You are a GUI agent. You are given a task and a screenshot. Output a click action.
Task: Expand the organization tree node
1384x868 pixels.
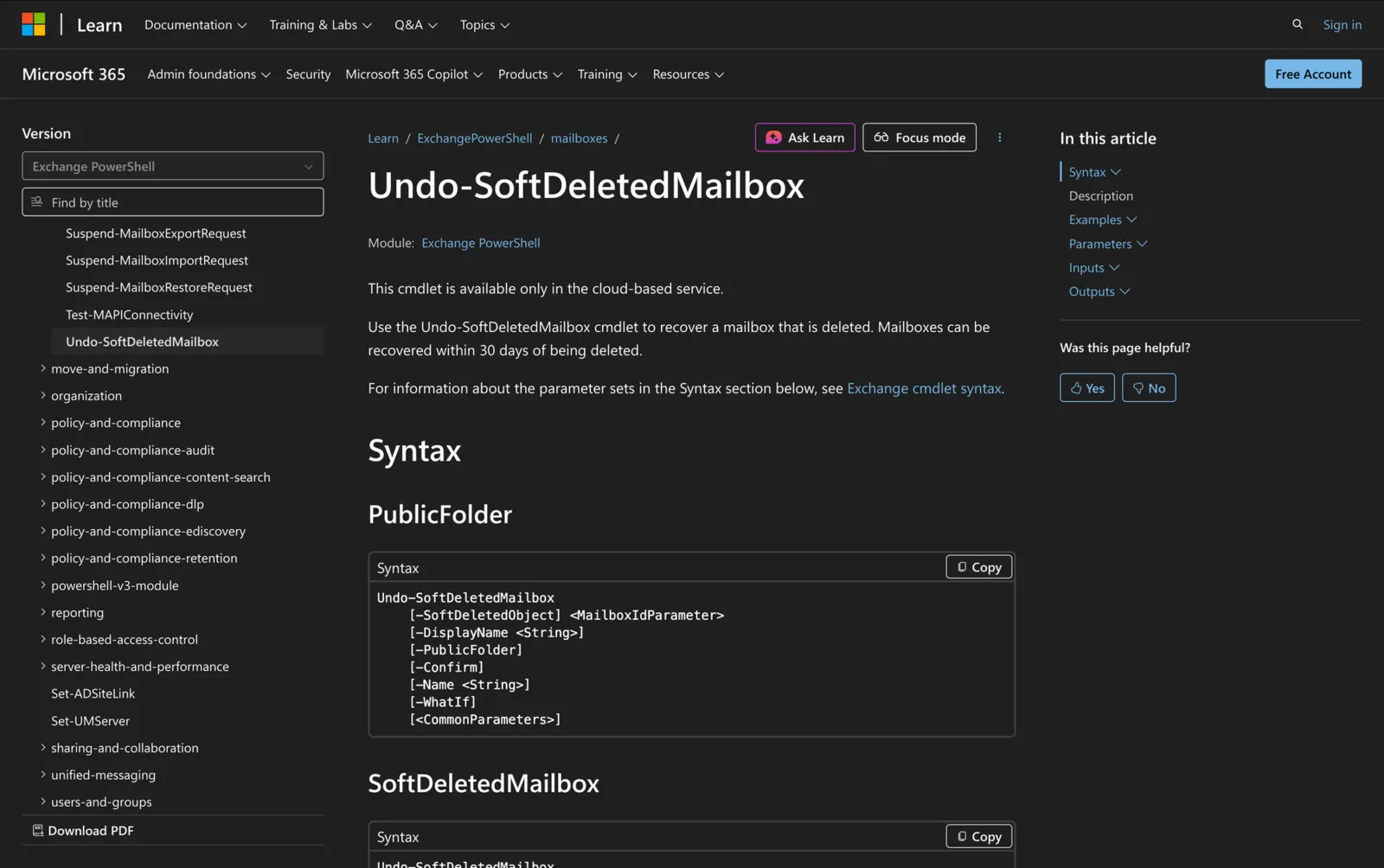click(x=43, y=395)
